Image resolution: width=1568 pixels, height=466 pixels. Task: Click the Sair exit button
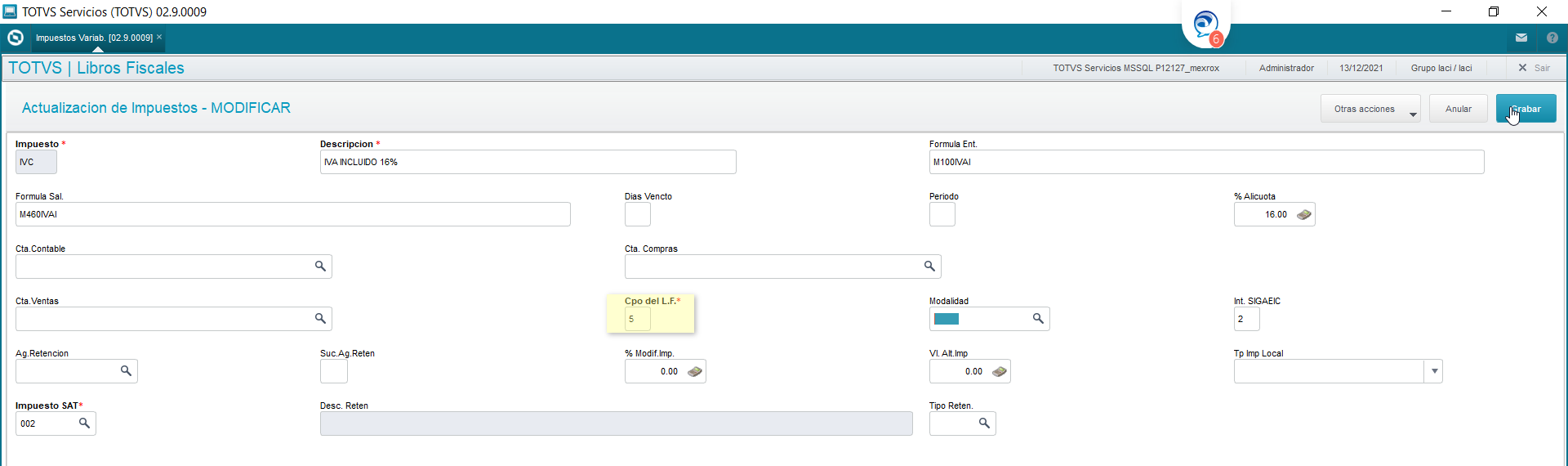point(1534,68)
